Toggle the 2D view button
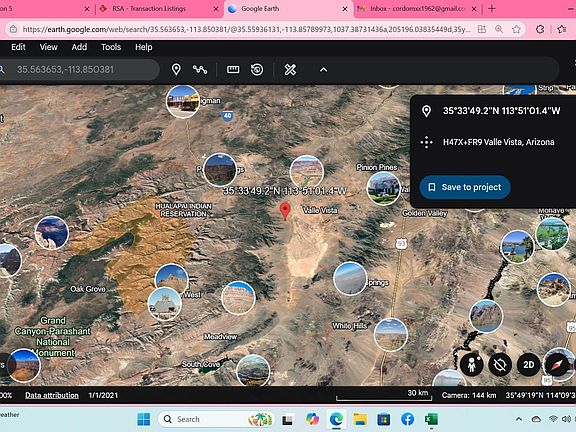This screenshot has width=576, height=432. pyautogui.click(x=528, y=365)
